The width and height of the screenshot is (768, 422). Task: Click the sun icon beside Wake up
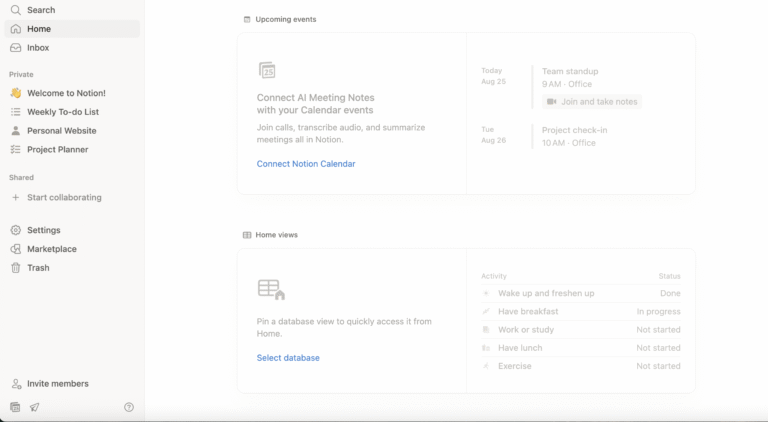click(486, 293)
